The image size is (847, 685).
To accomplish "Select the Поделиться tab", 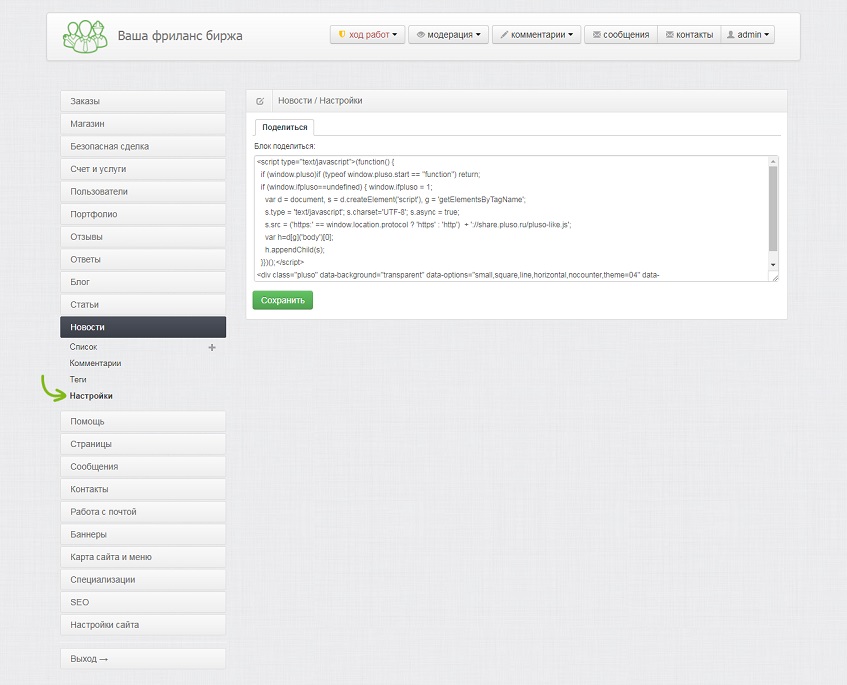I will pyautogui.click(x=285, y=127).
